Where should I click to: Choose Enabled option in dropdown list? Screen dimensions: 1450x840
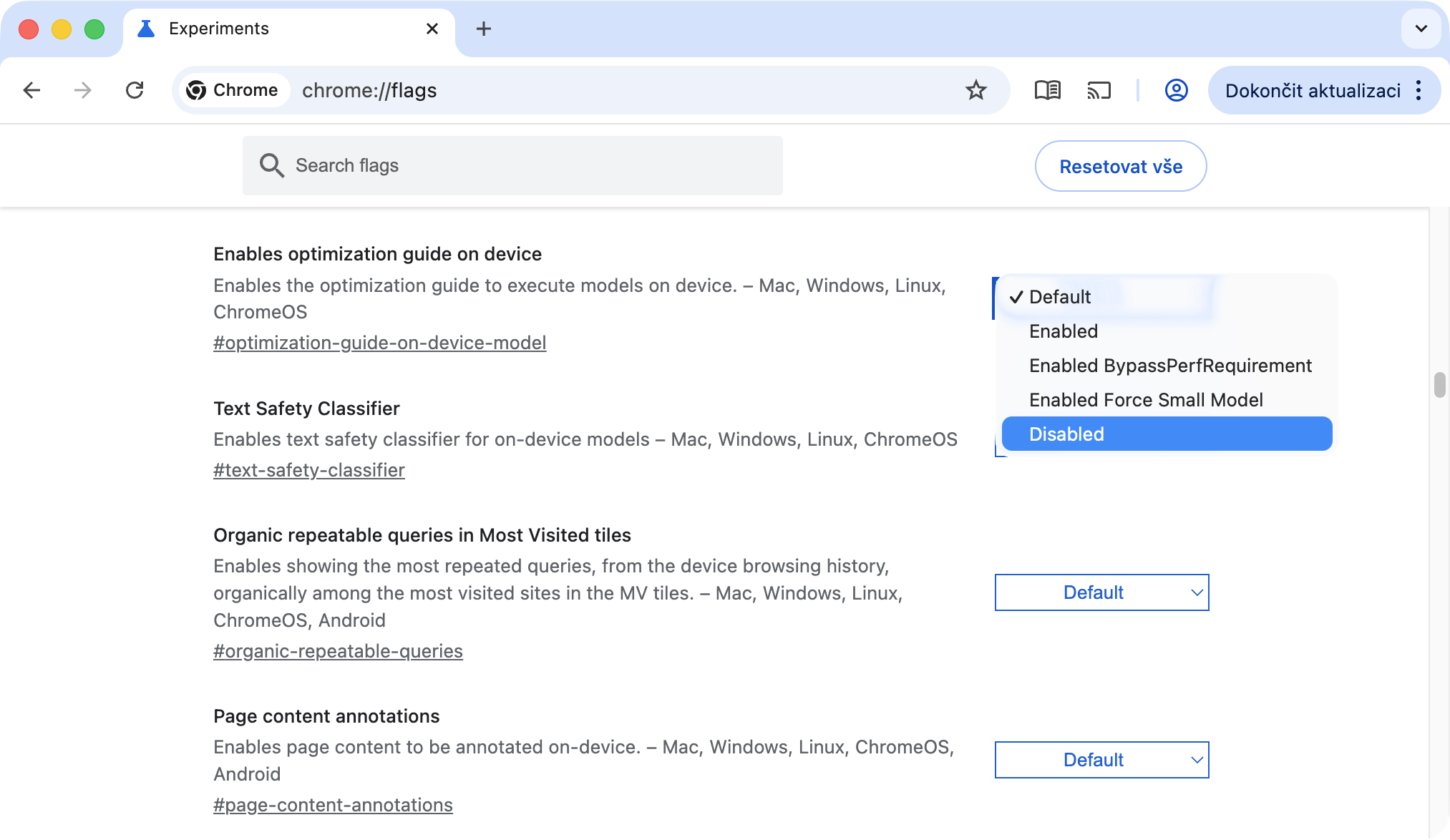coord(1167,331)
